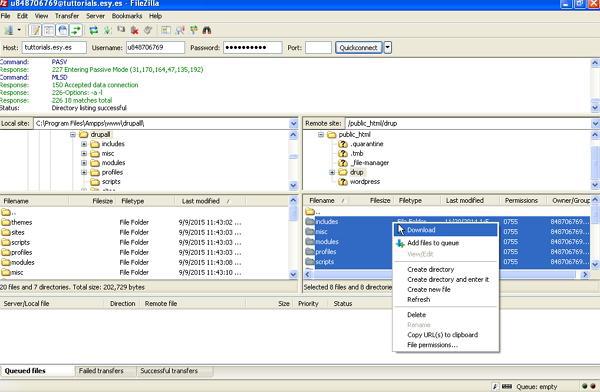Open the Local site path dropdown
Image resolution: width=600 pixels, height=392 pixels.
(x=293, y=123)
